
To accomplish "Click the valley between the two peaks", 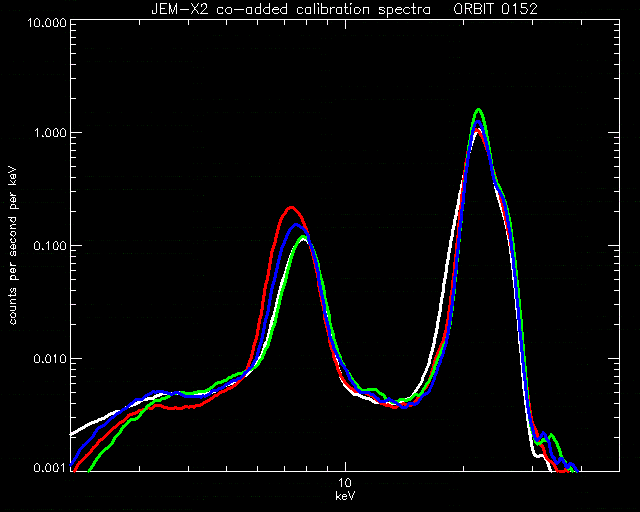I will tap(402, 405).
